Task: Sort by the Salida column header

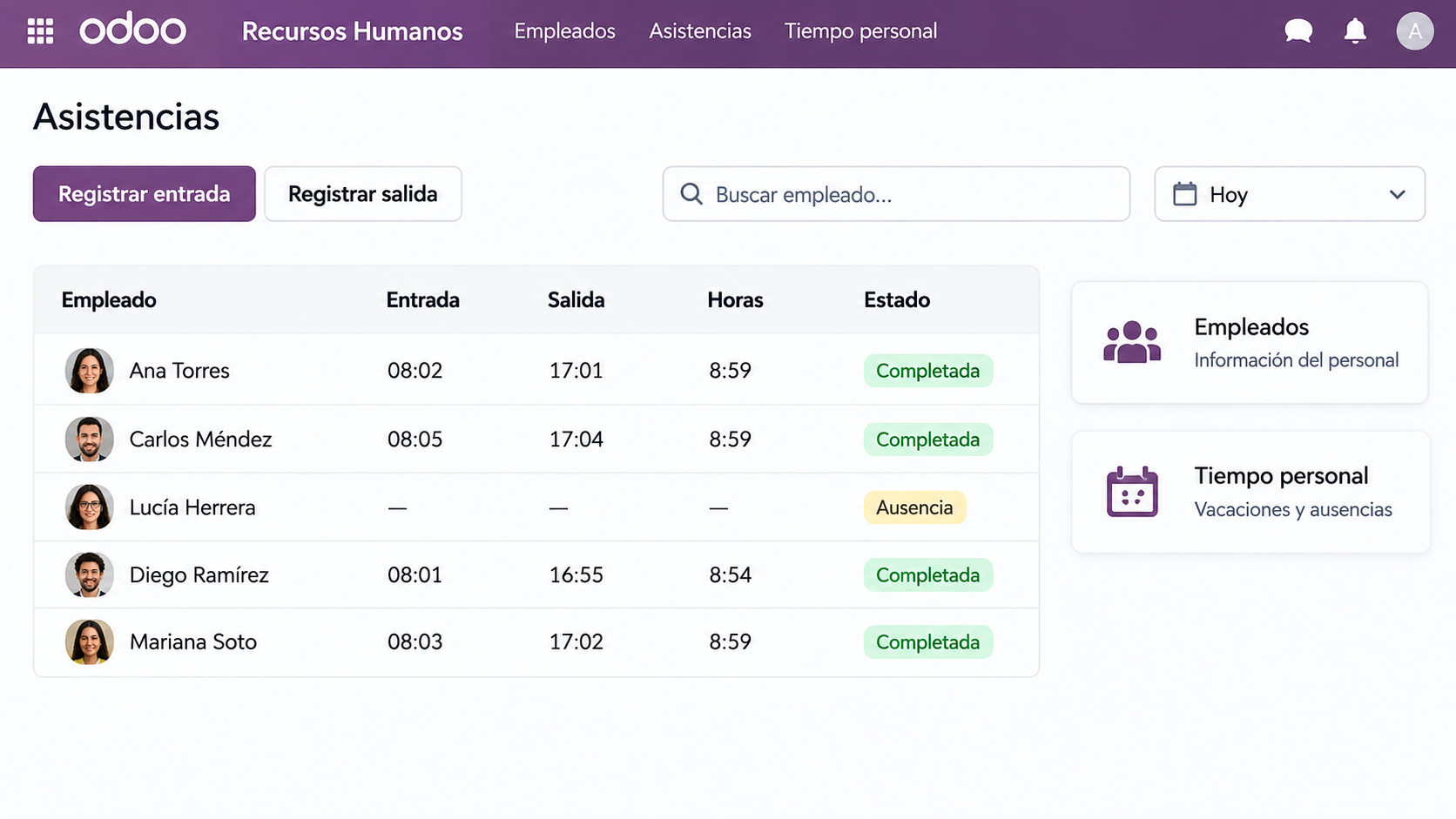Action: [x=576, y=300]
